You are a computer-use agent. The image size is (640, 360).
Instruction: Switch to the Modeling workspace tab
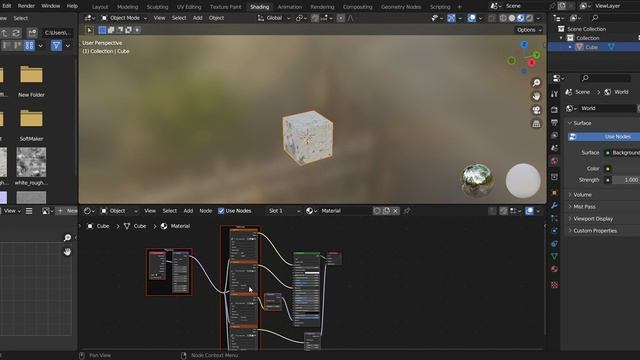click(x=127, y=7)
